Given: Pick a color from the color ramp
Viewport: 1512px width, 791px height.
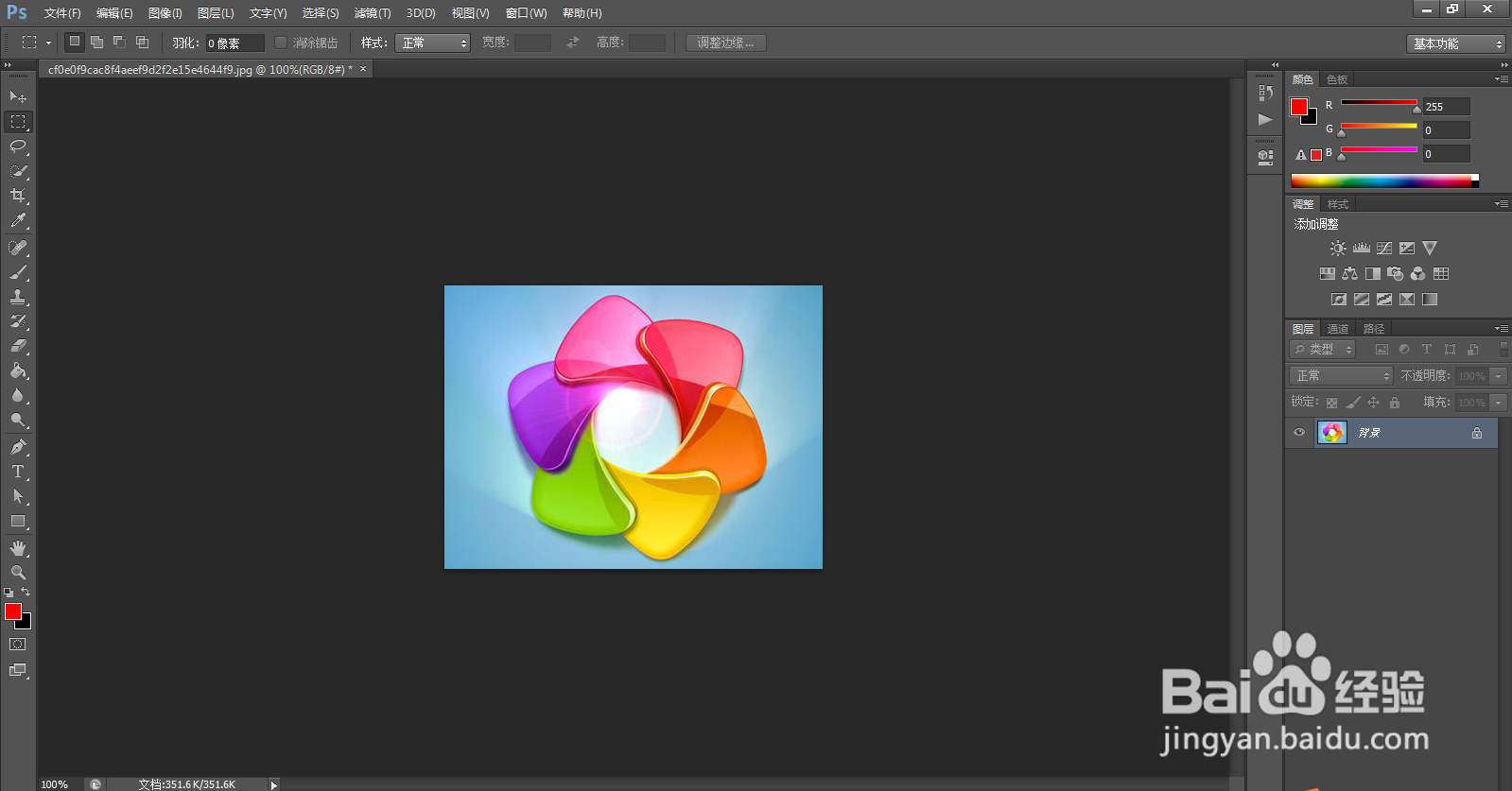Looking at the screenshot, I should 1384,181.
